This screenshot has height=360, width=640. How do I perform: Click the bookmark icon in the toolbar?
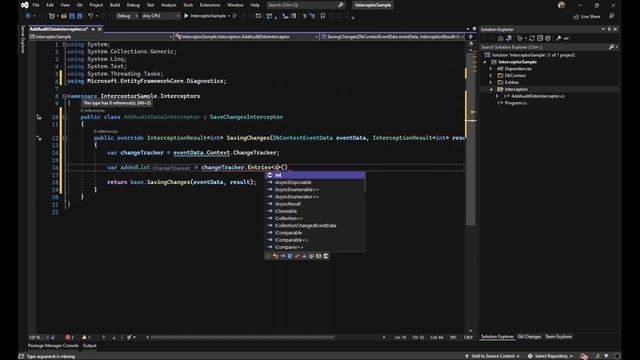(323, 16)
